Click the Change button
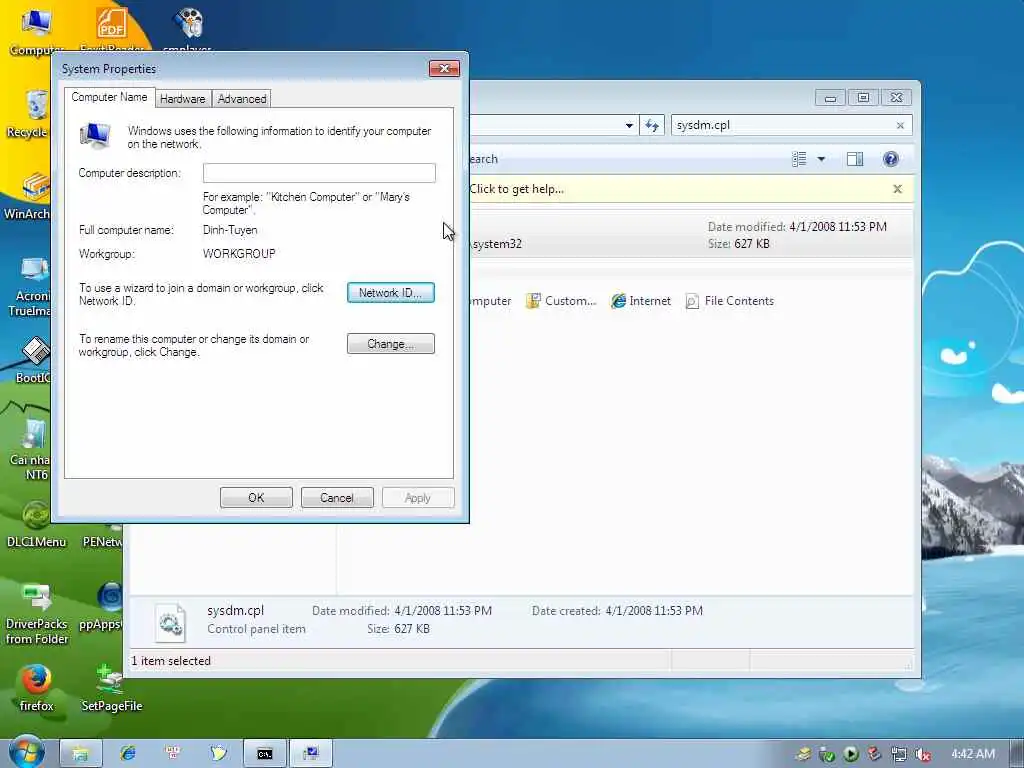Viewport: 1024px width, 768px height. tap(391, 344)
